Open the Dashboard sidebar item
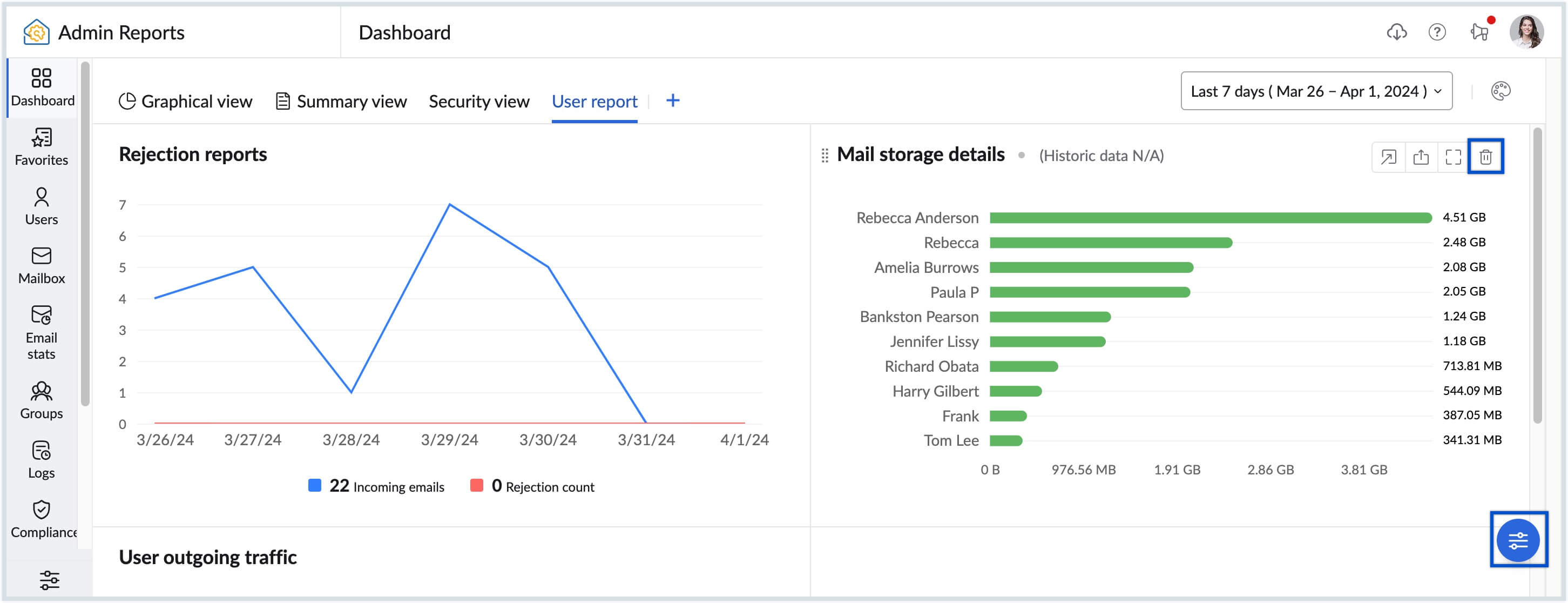 42,88
